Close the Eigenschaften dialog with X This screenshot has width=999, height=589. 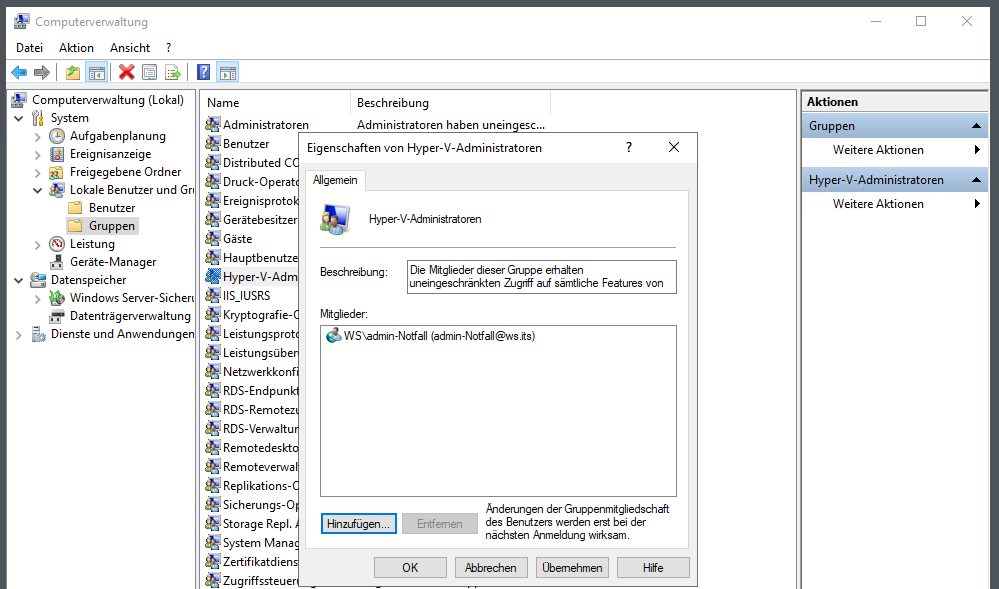click(674, 147)
